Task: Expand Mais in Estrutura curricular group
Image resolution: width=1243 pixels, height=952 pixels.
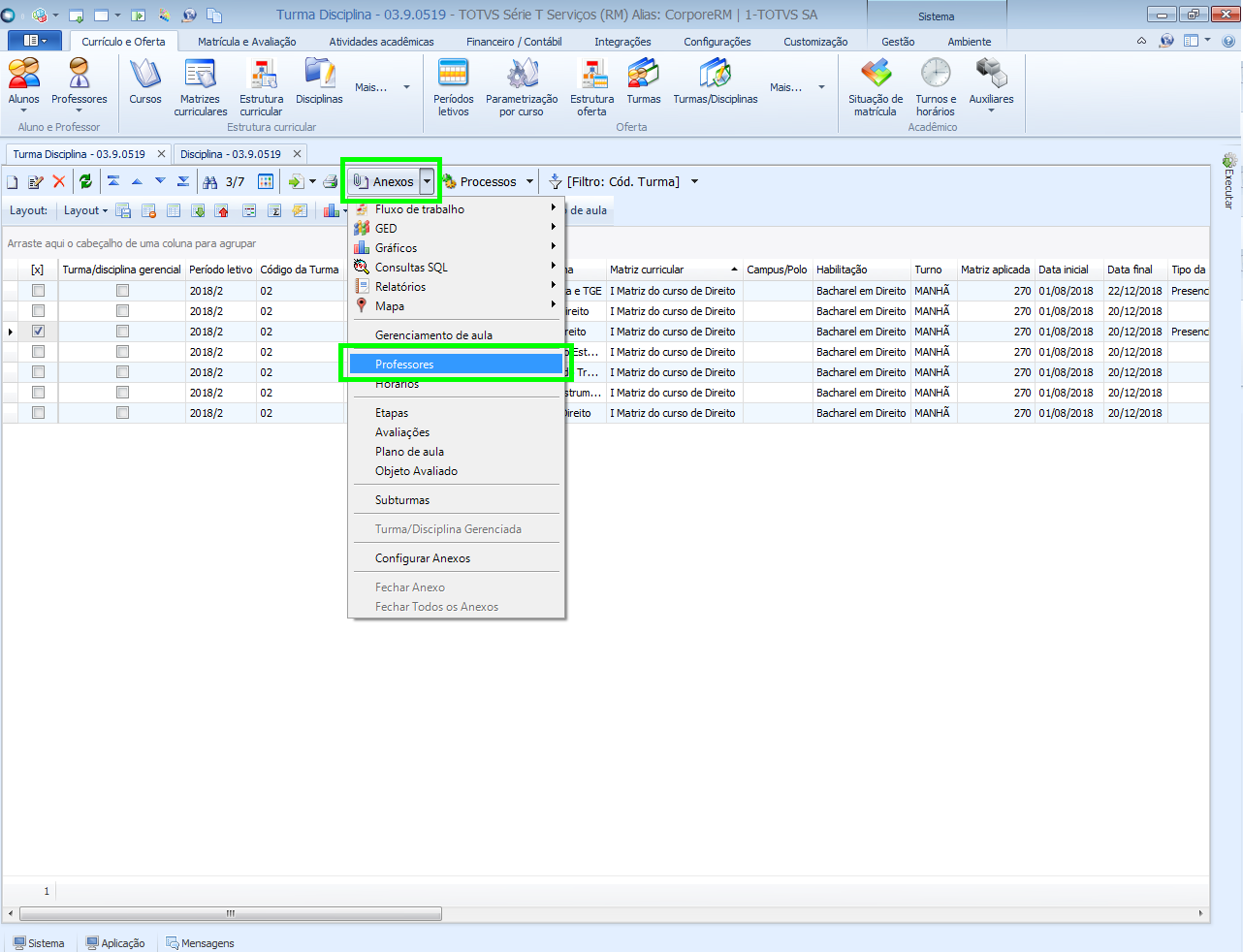Action: coord(382,87)
